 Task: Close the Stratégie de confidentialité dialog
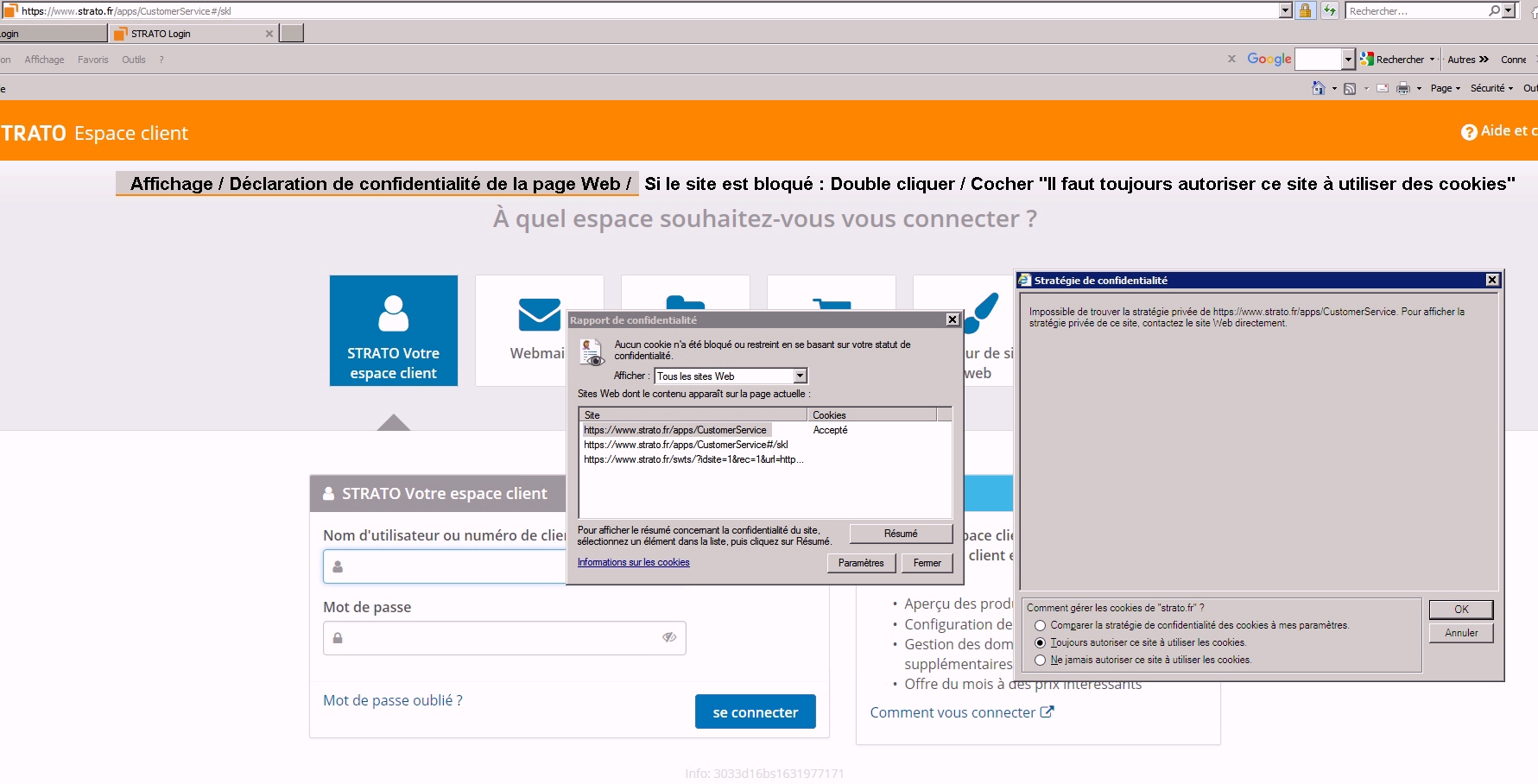[1492, 280]
